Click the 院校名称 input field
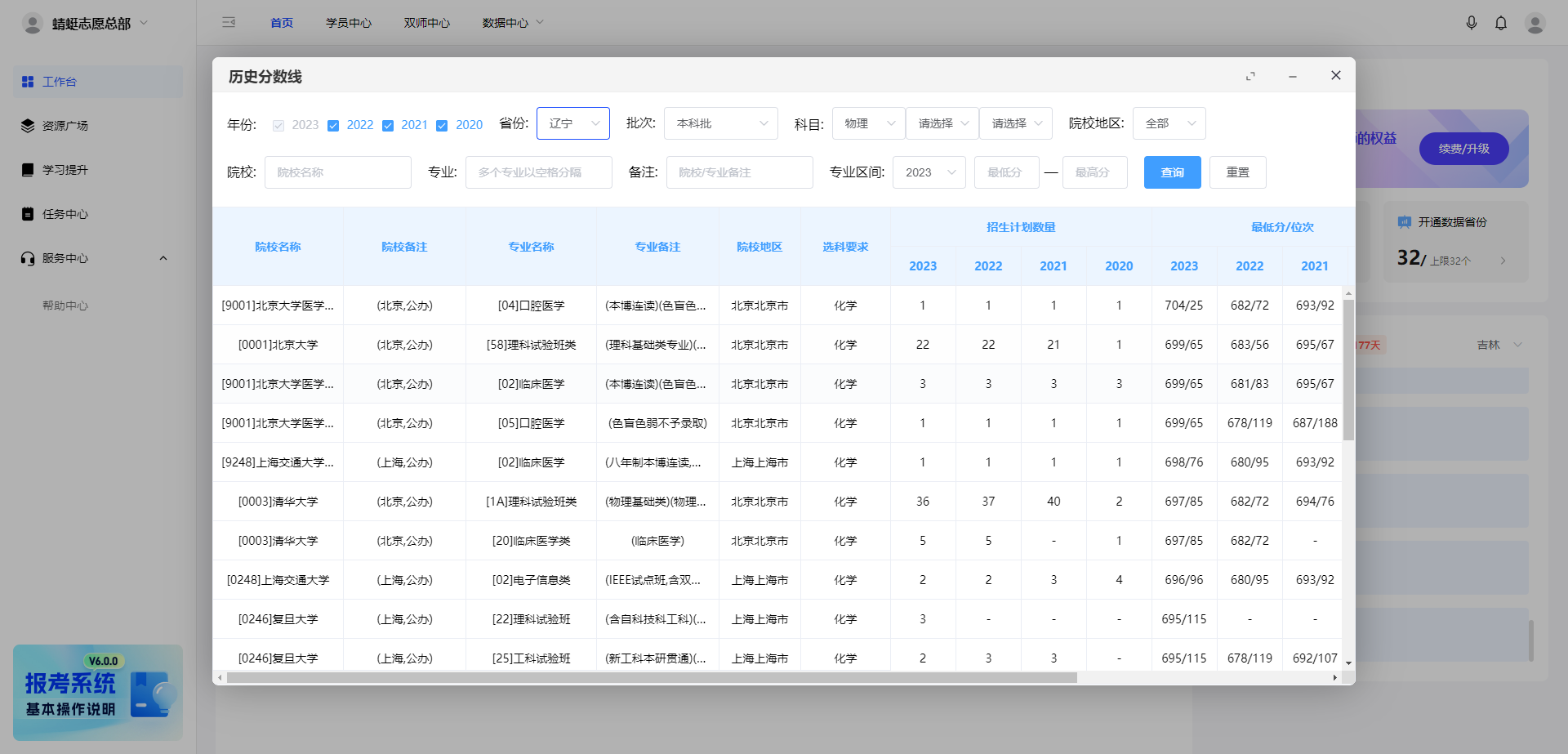Screen dimensions: 1568x754 pyautogui.click(x=337, y=172)
